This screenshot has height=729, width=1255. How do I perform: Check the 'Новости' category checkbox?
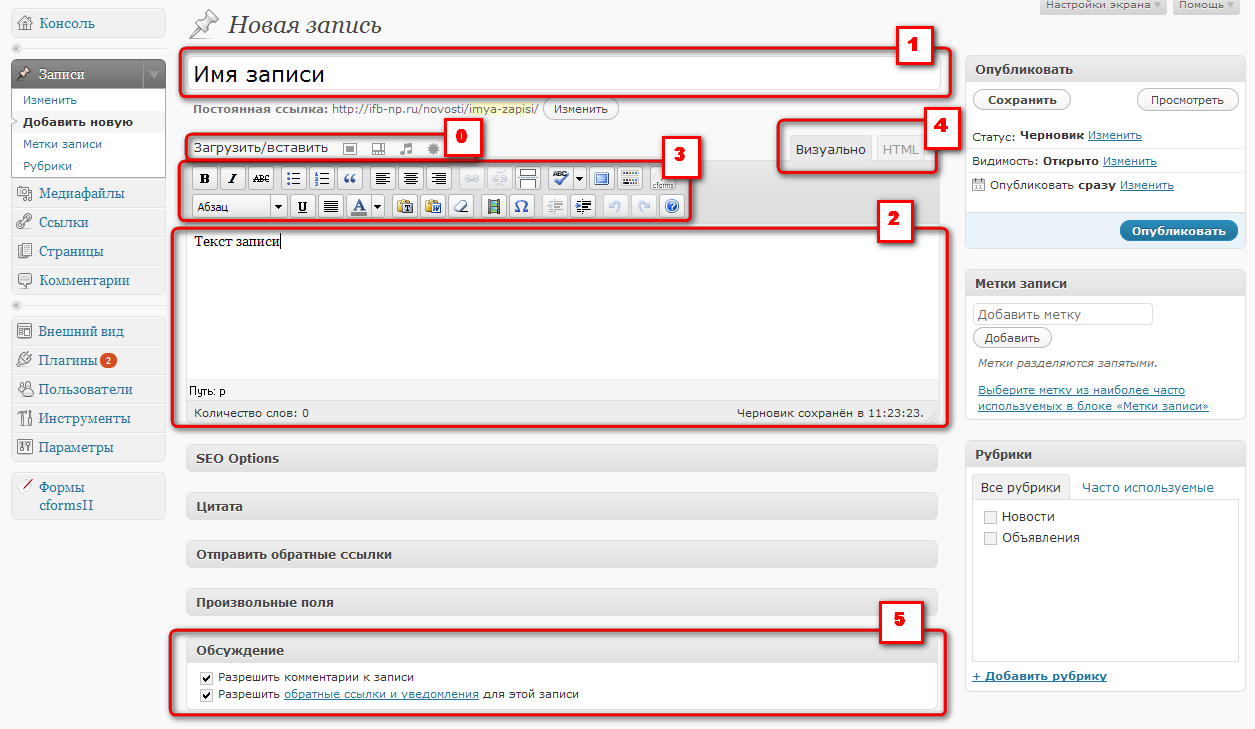[990, 517]
